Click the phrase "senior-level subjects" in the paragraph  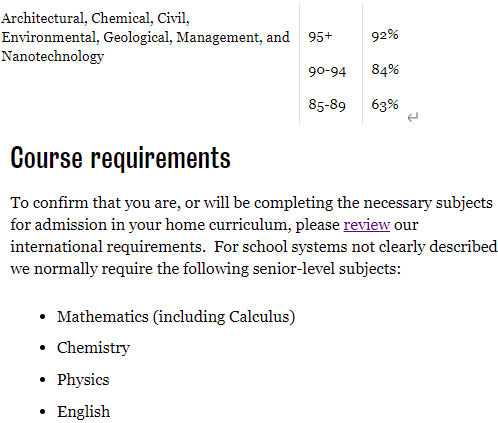(324, 269)
